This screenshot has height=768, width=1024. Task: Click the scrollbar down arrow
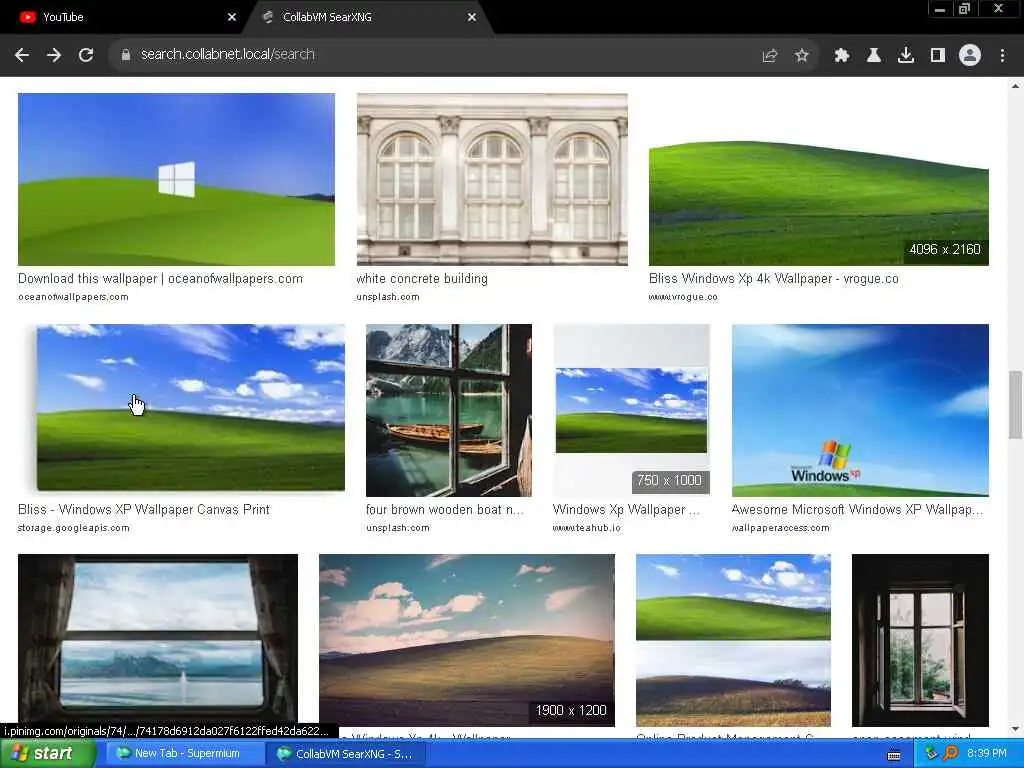[x=1015, y=729]
